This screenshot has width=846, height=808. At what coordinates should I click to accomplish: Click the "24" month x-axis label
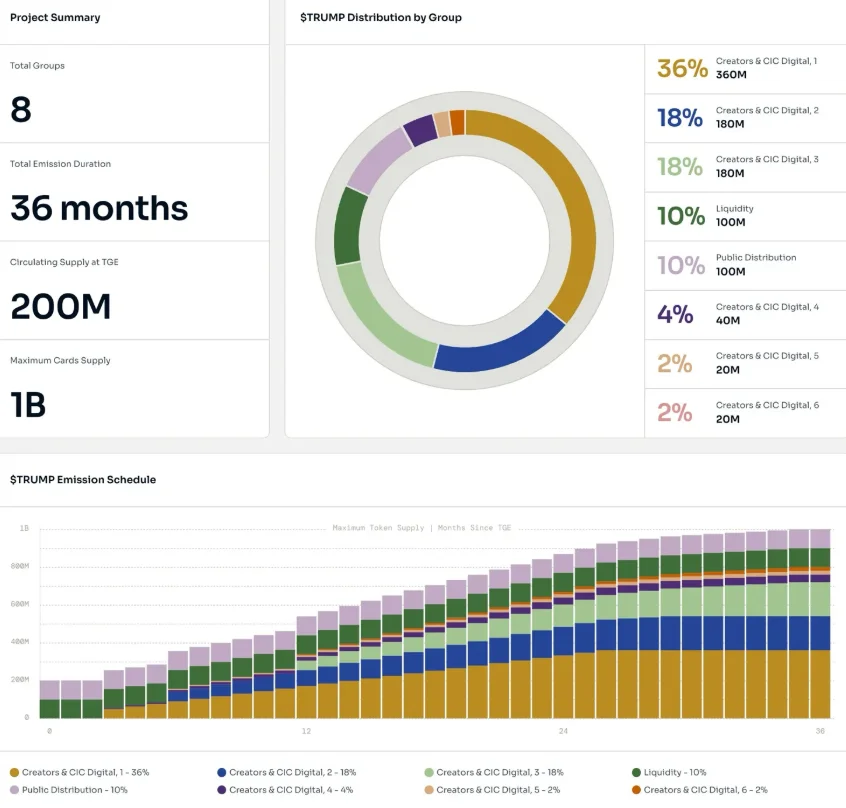[x=563, y=731]
